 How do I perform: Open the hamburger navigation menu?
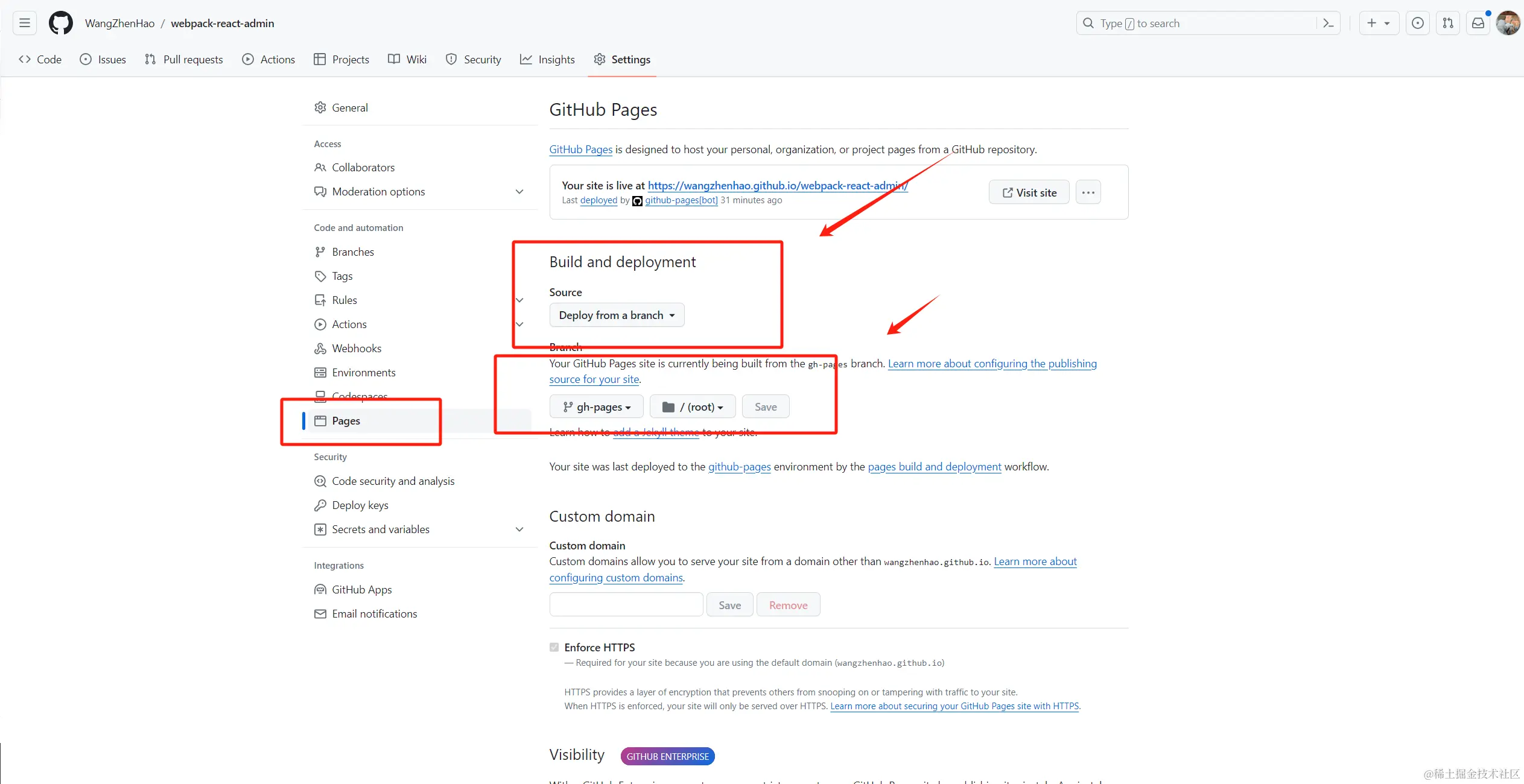pyautogui.click(x=25, y=23)
